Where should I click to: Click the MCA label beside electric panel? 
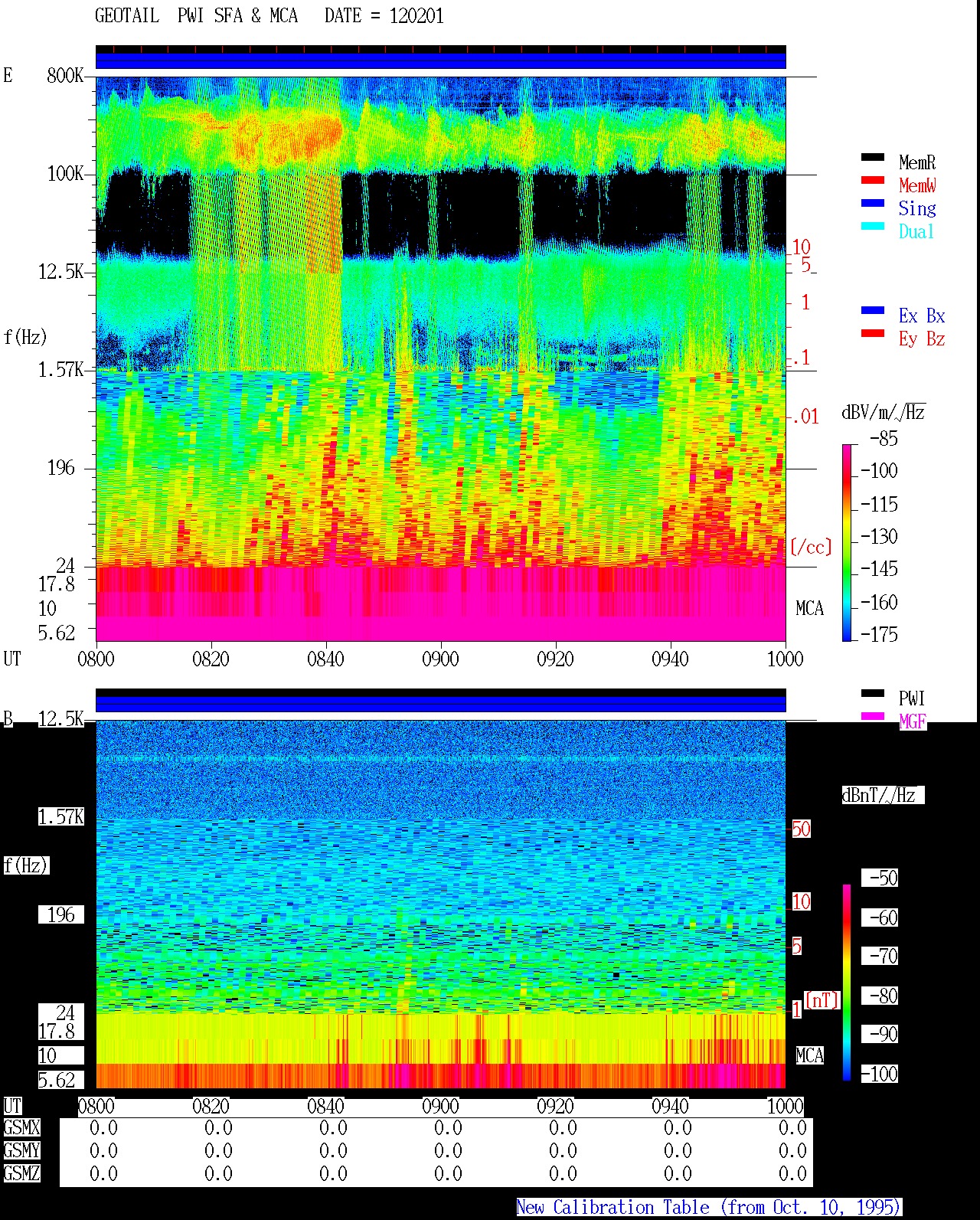[809, 609]
